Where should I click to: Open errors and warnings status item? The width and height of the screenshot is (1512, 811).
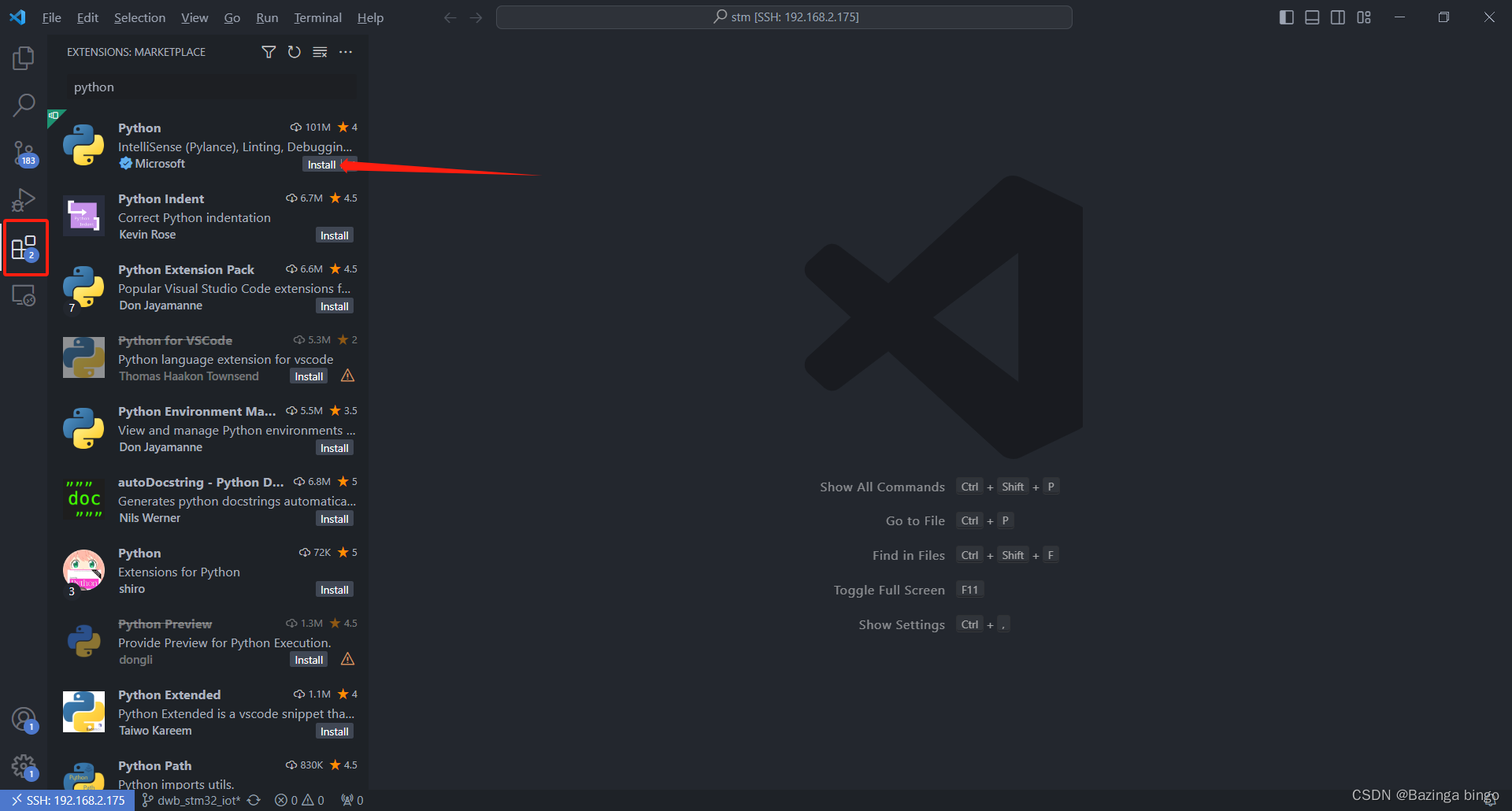299,800
